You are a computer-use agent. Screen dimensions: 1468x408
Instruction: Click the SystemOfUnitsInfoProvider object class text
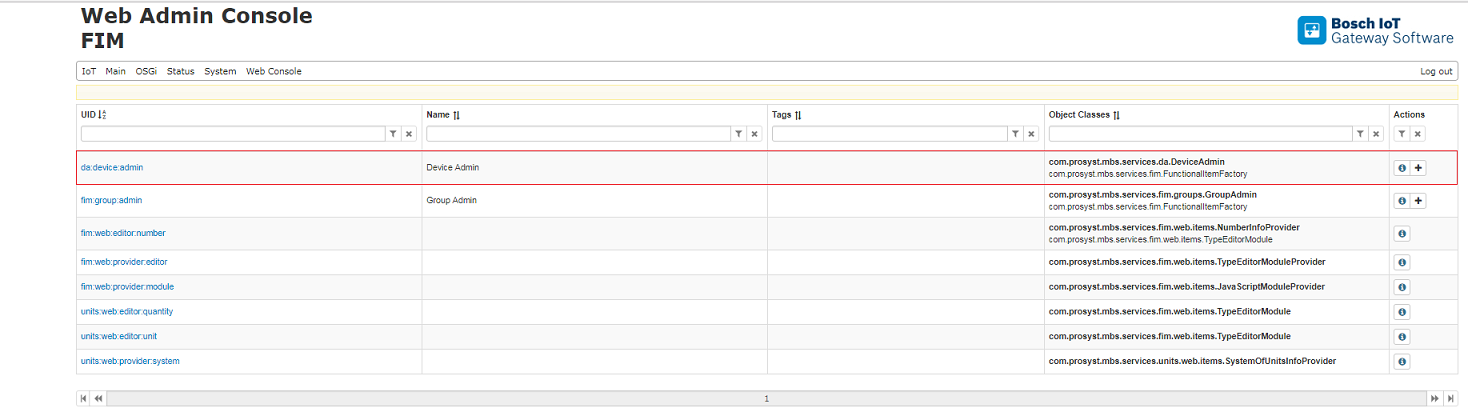tap(1192, 361)
